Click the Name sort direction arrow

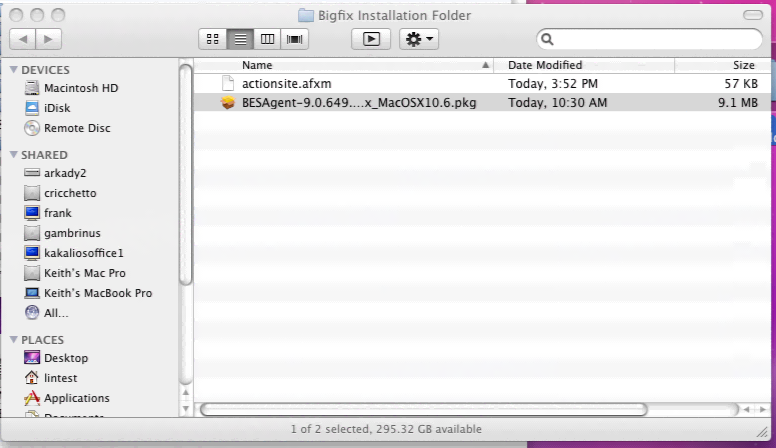pos(485,65)
